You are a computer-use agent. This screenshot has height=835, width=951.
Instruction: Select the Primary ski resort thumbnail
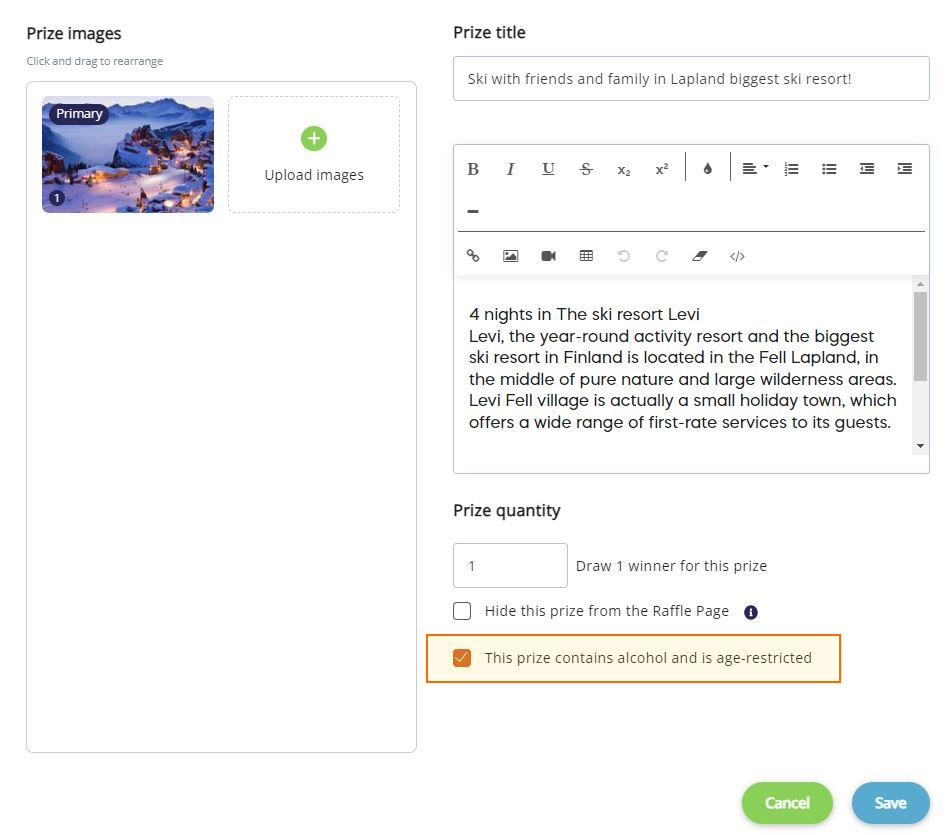[128, 155]
